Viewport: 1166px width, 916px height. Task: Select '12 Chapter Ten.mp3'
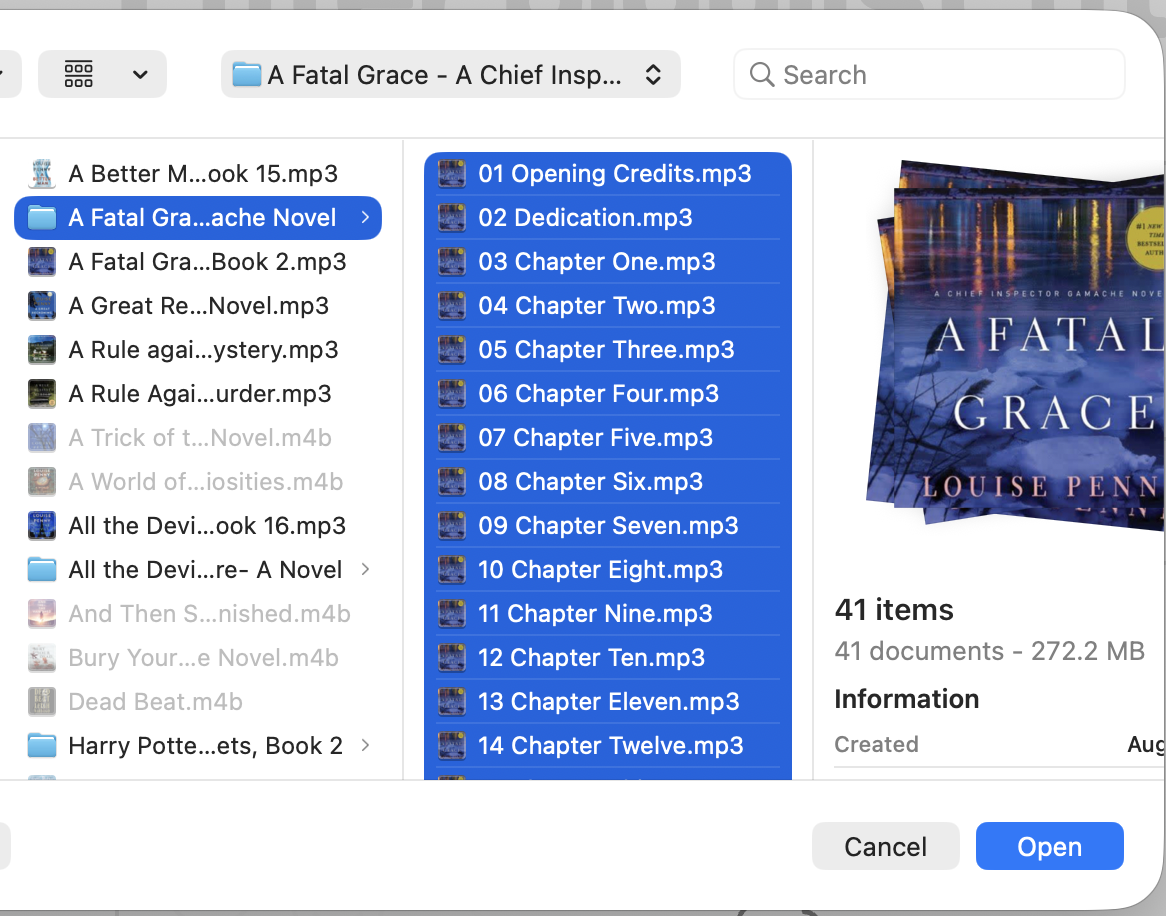coord(608,657)
